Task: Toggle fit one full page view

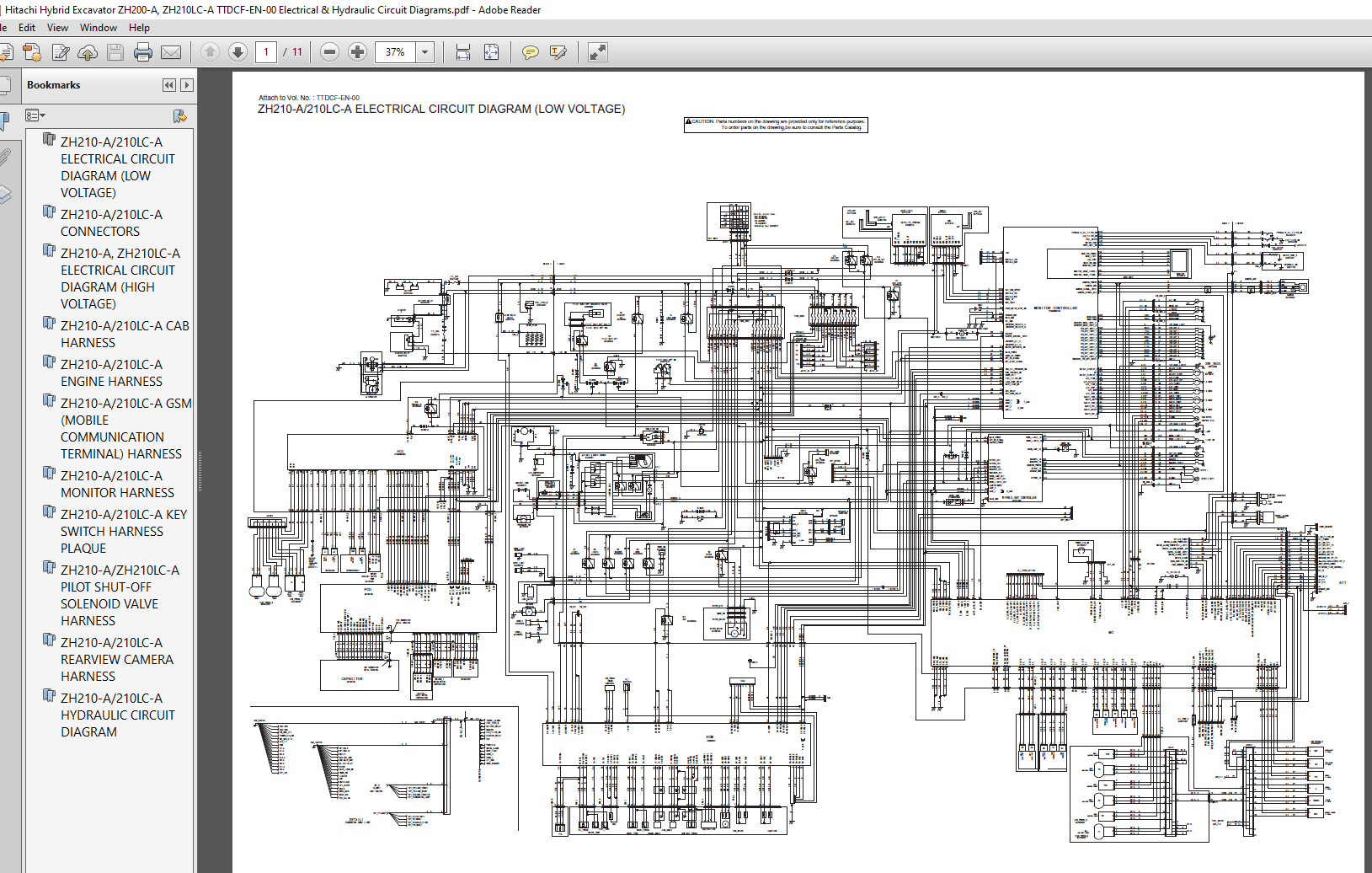Action: click(x=492, y=52)
